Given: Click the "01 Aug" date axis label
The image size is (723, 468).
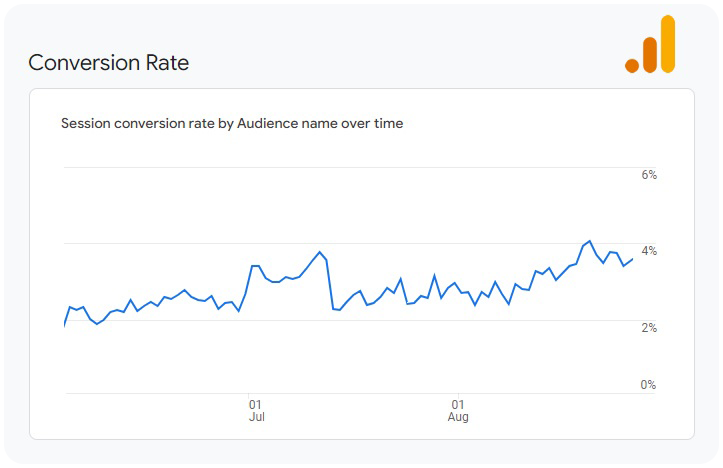Looking at the screenshot, I should [x=458, y=410].
